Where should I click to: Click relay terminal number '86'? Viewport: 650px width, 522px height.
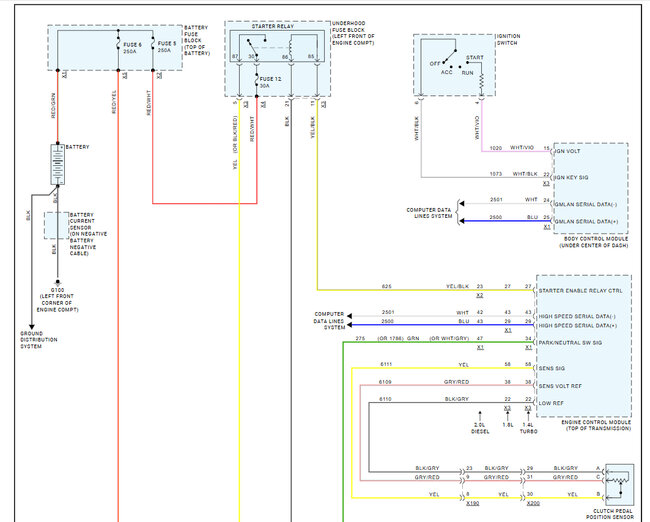pos(285,56)
